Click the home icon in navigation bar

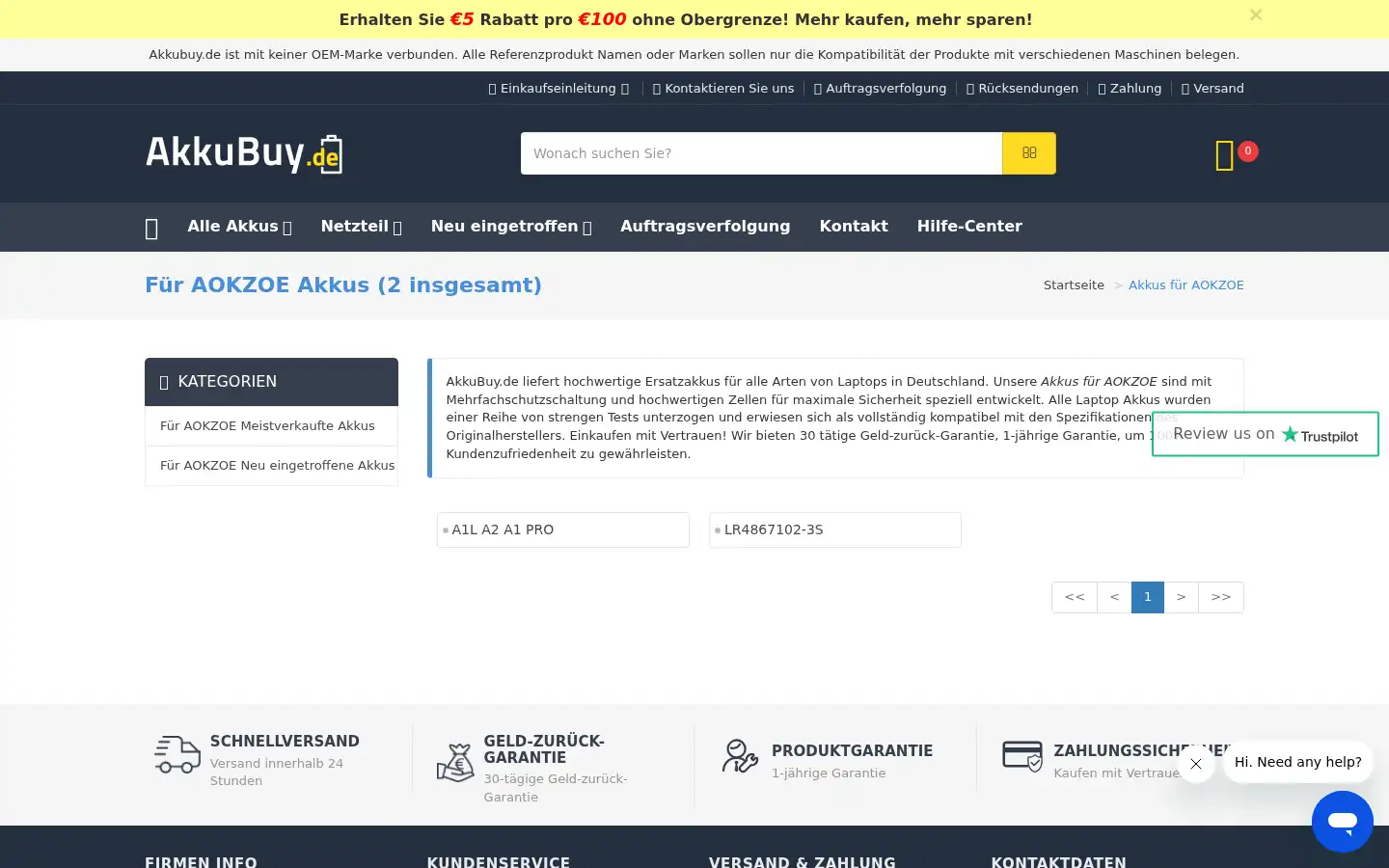tap(151, 228)
